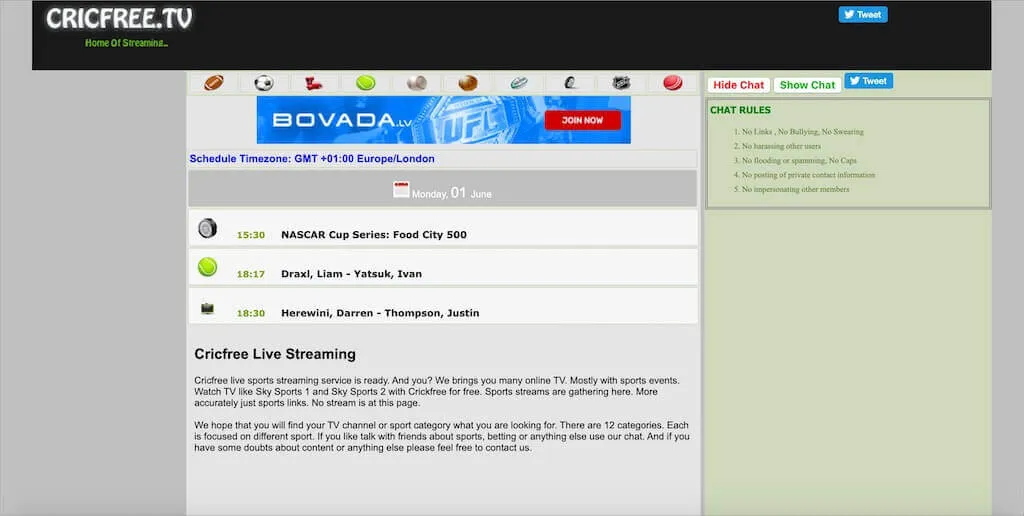Select the baseball category icon
Image resolution: width=1024 pixels, height=516 pixels.
[x=417, y=83]
